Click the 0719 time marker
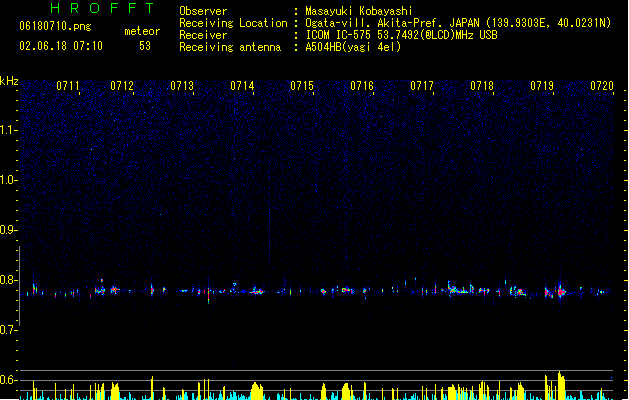 point(542,86)
